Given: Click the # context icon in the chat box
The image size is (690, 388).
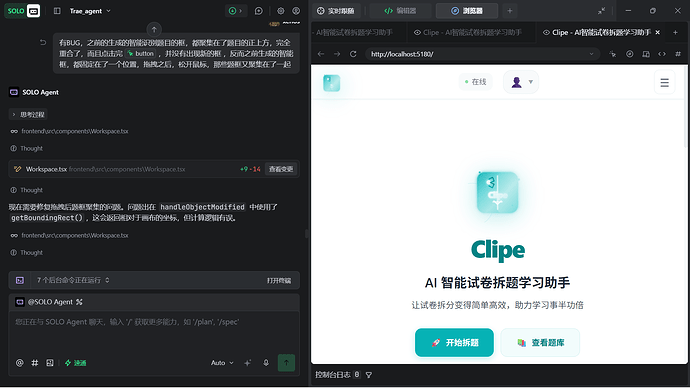Looking at the screenshot, I should pyautogui.click(x=35, y=363).
